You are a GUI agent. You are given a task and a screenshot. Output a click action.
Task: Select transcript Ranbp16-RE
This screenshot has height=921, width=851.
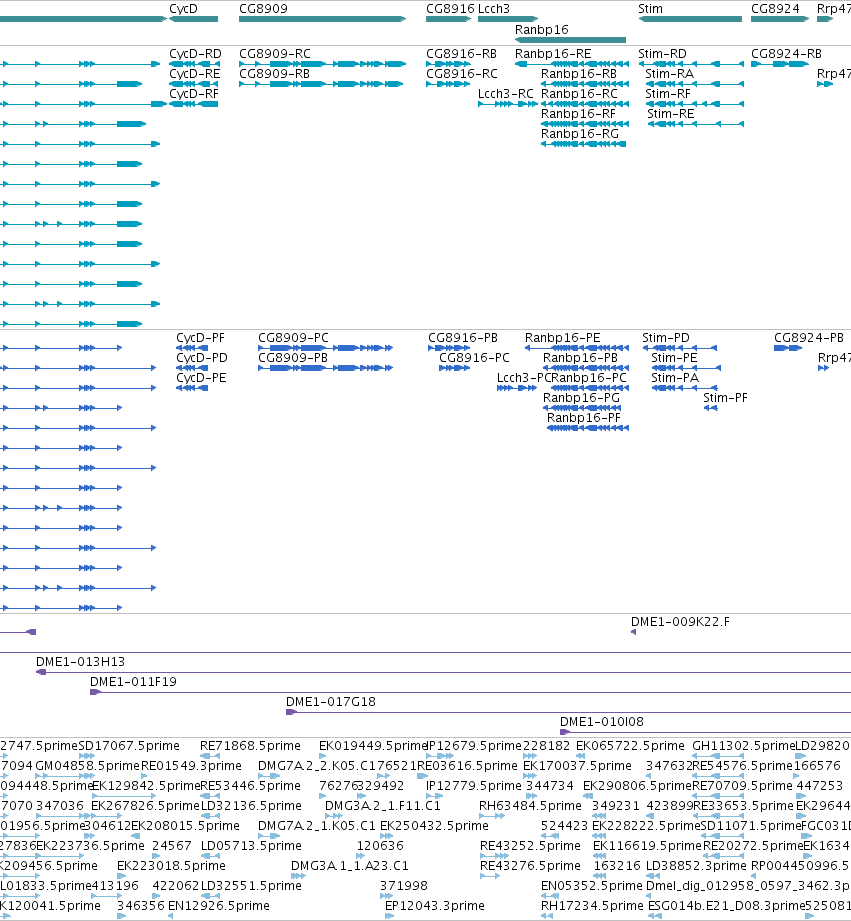click(553, 53)
